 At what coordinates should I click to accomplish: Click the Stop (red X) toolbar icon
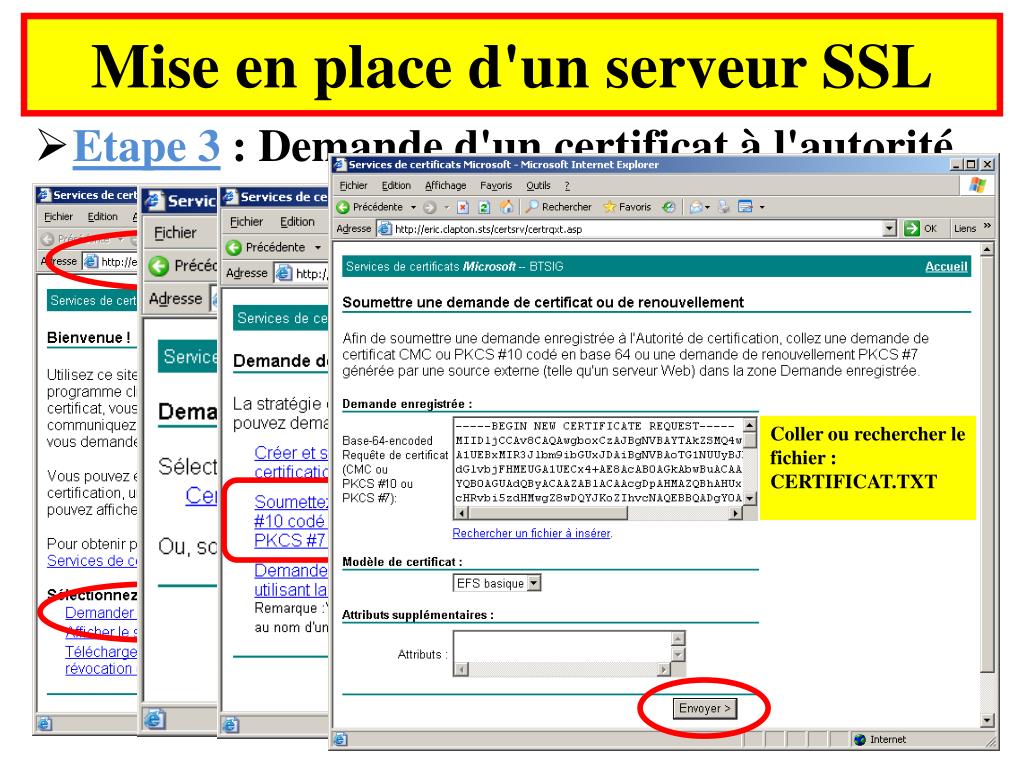click(463, 208)
